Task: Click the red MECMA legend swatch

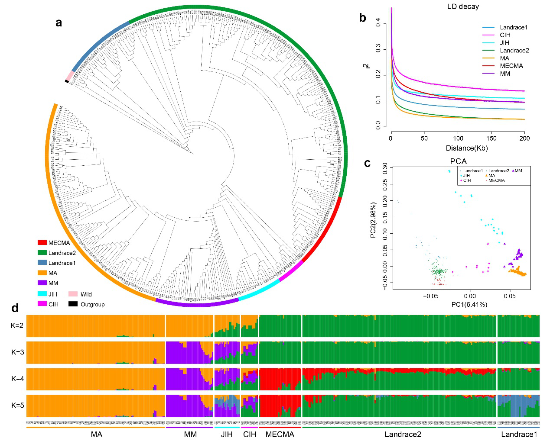Action: 42,242
